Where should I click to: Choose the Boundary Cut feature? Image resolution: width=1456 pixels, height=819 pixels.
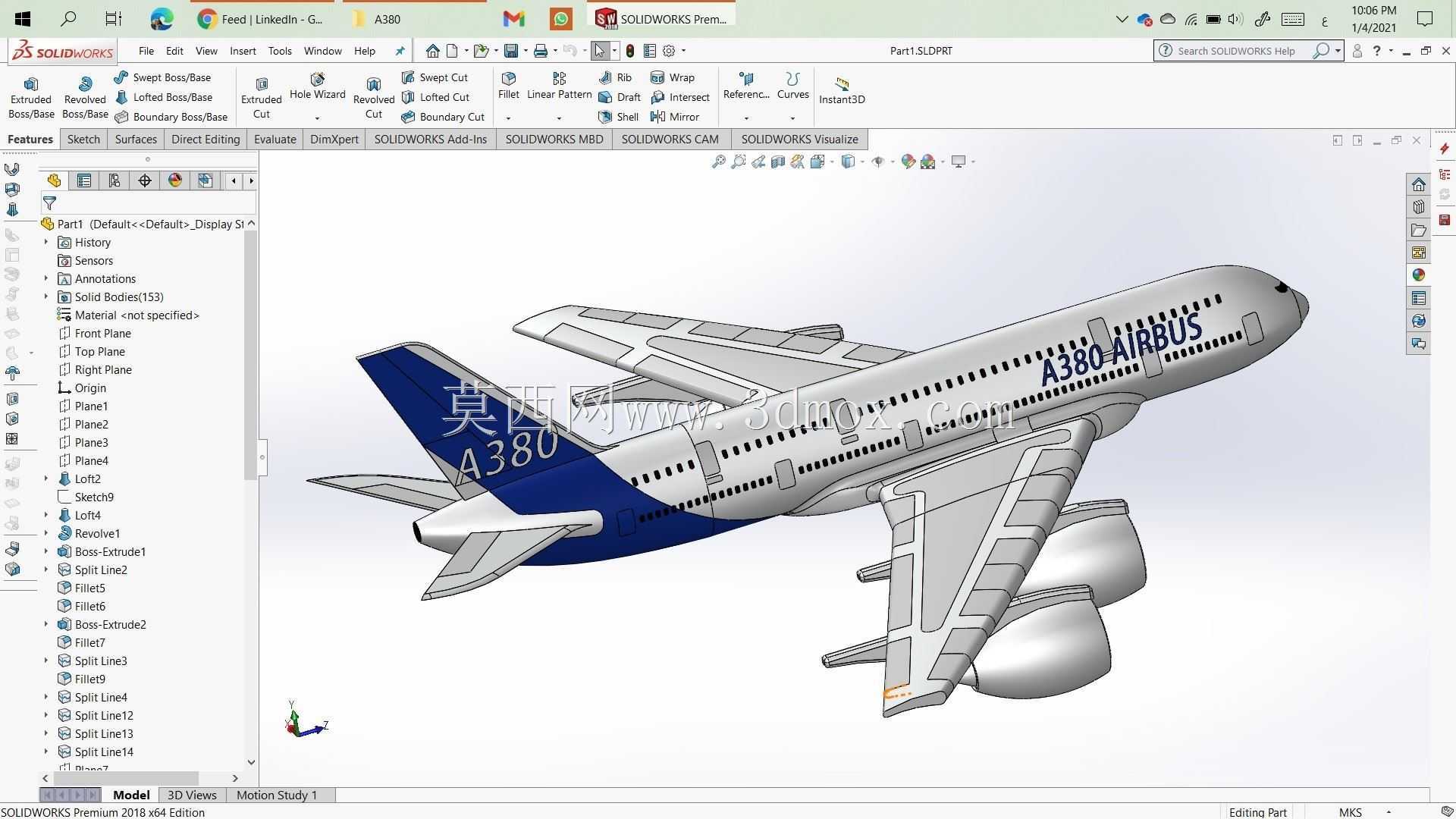(444, 117)
